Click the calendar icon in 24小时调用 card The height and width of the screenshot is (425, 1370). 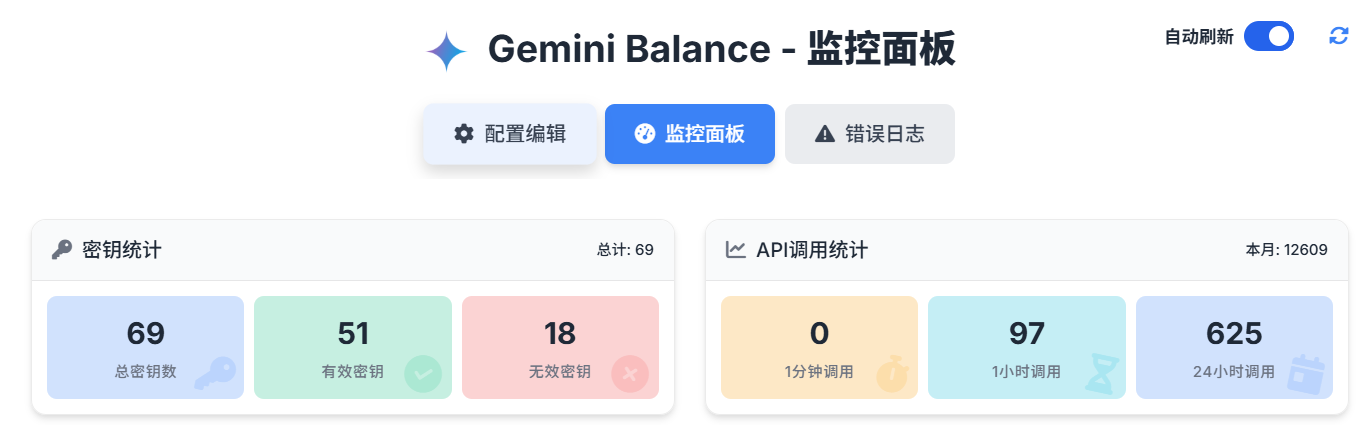pos(1305,373)
